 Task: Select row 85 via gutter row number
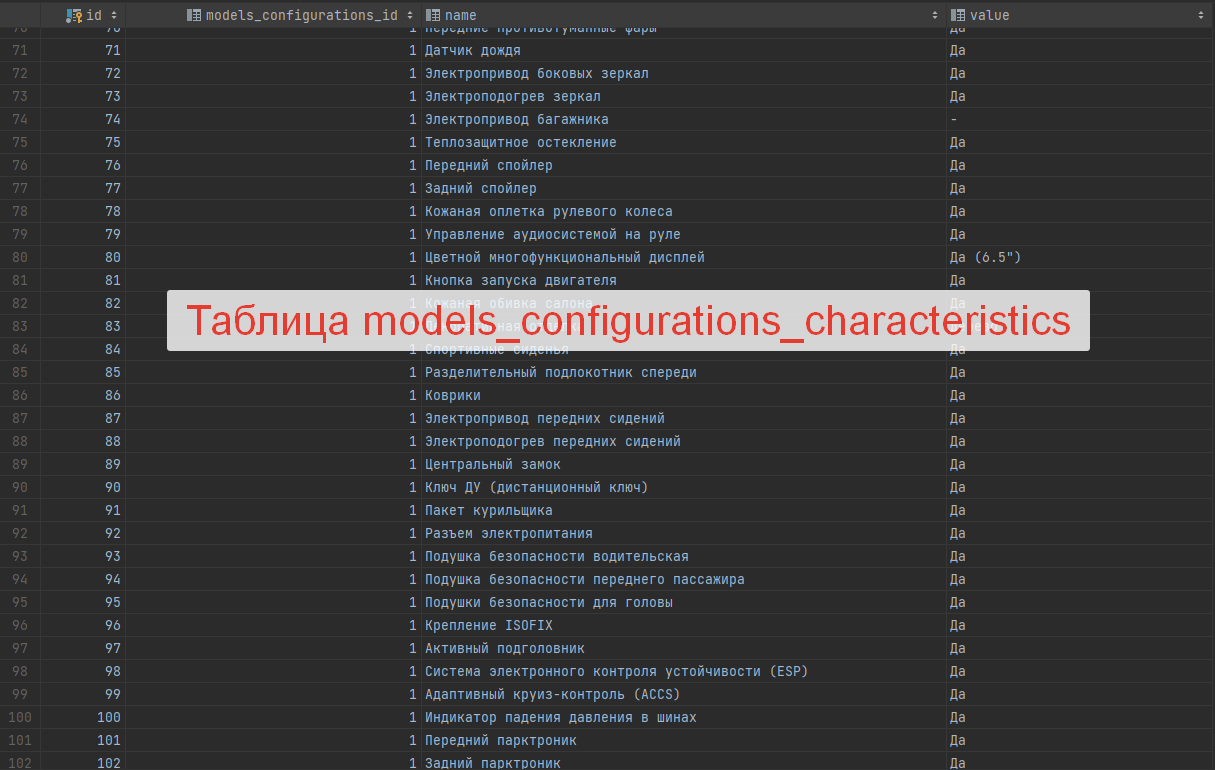point(20,372)
